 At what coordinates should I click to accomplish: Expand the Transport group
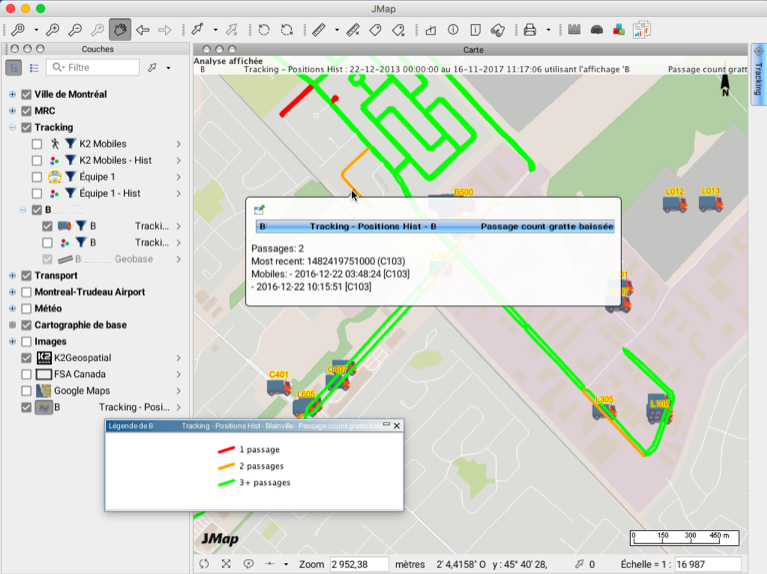click(x=12, y=276)
